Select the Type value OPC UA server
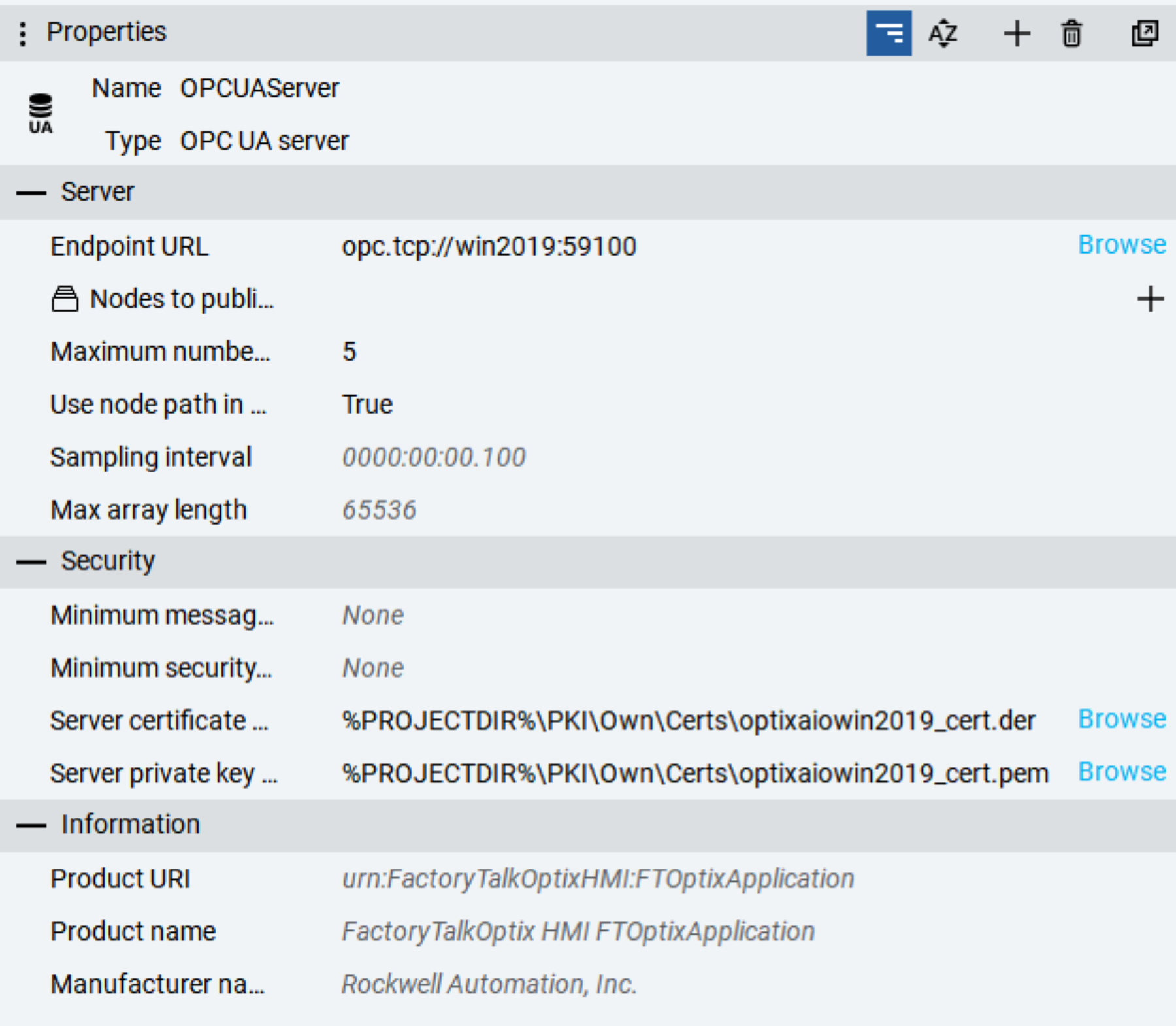The height and width of the screenshot is (1026, 1176). [x=265, y=141]
